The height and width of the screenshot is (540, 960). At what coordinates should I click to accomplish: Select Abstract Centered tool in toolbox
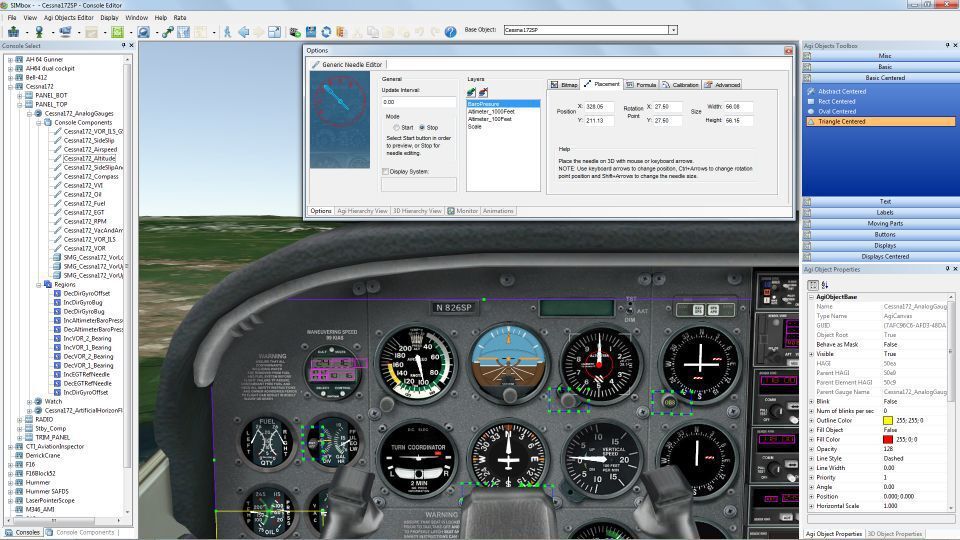click(841, 91)
